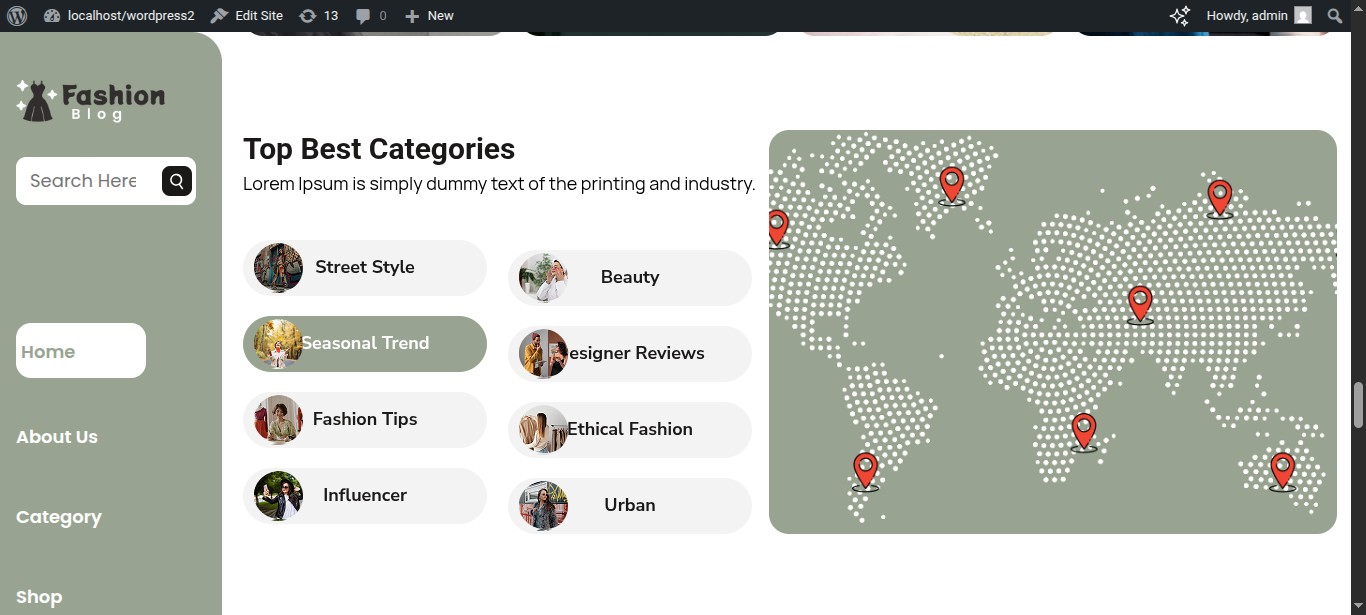The width and height of the screenshot is (1366, 615).
Task: Open the localhost/wordpress2 site menu
Action: (119, 16)
